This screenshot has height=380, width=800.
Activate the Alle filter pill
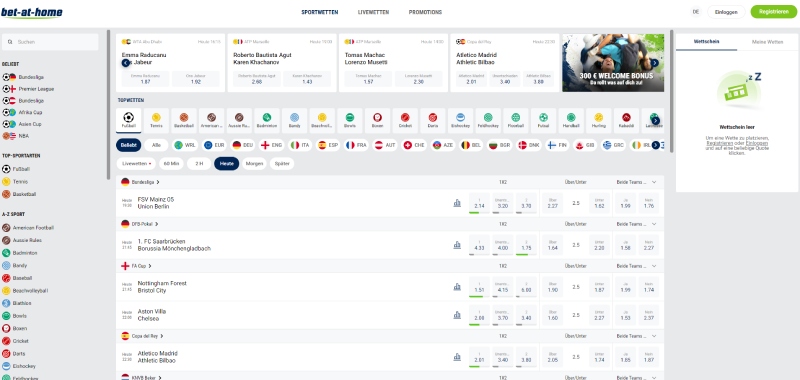pos(156,145)
